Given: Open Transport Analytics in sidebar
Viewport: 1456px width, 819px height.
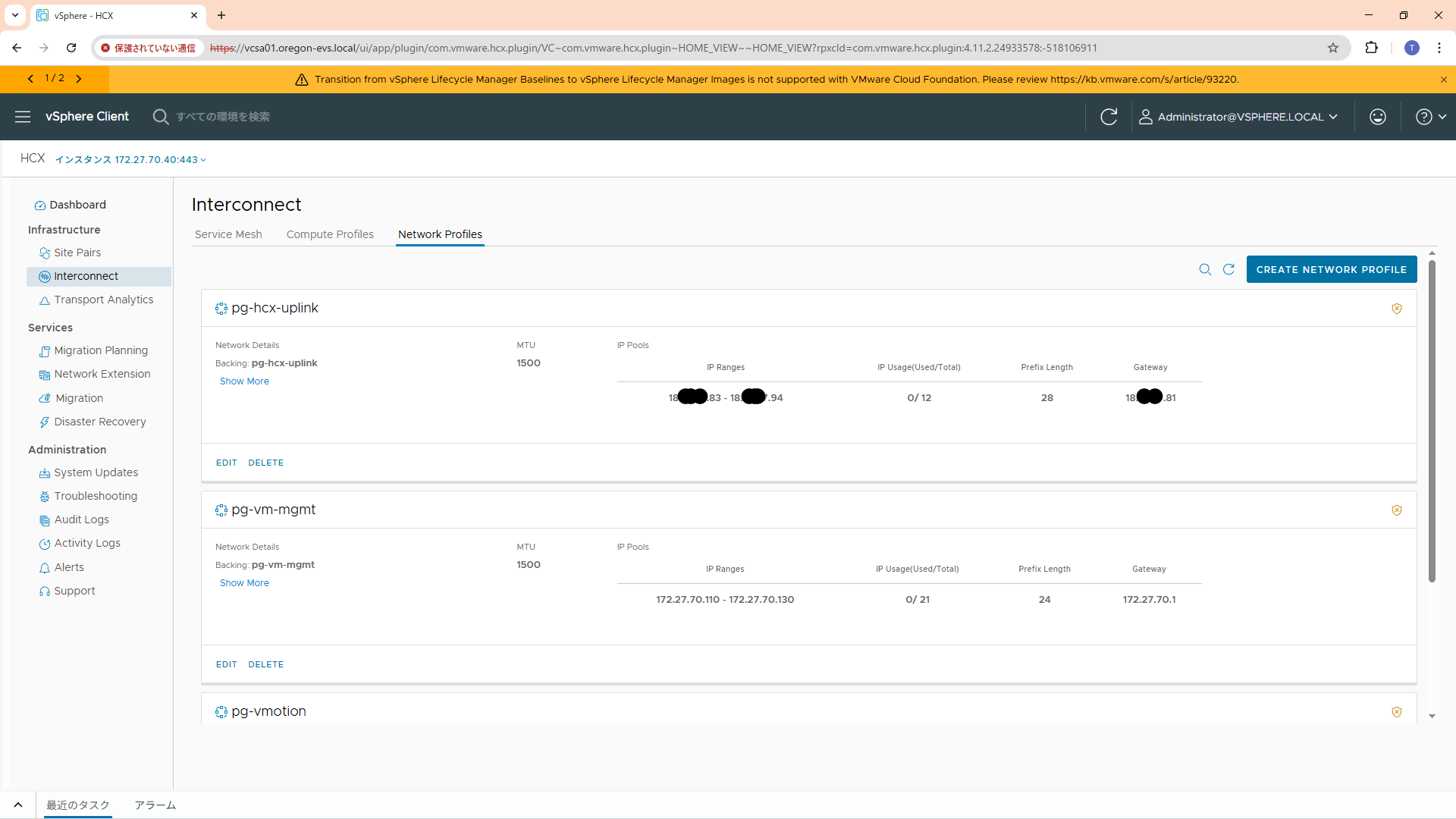Looking at the screenshot, I should [x=103, y=300].
